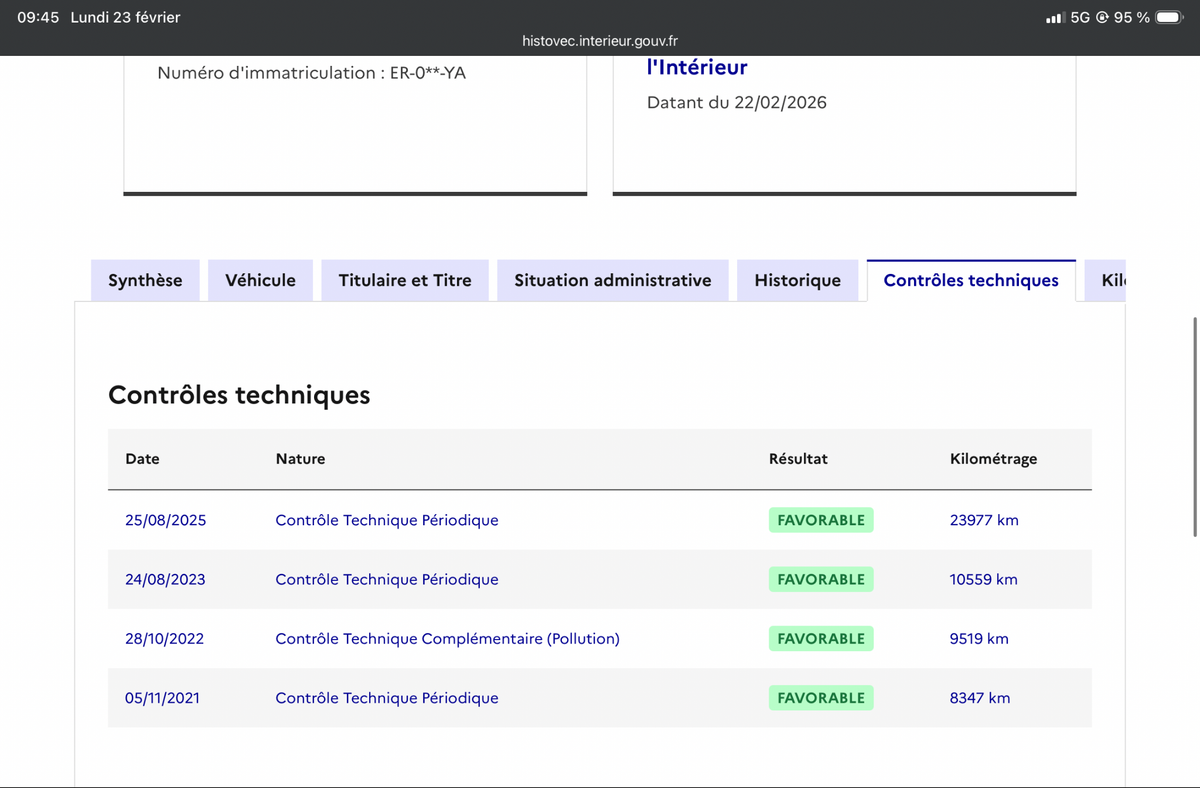The height and width of the screenshot is (788, 1200).
Task: Tap the 5G network indicator
Action: [x=1080, y=18]
